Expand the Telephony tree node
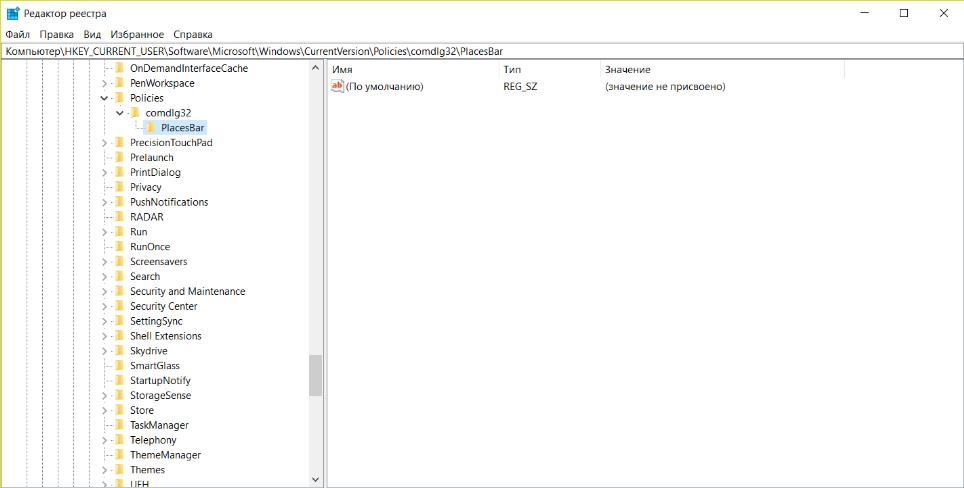This screenshot has width=964, height=488. [104, 440]
